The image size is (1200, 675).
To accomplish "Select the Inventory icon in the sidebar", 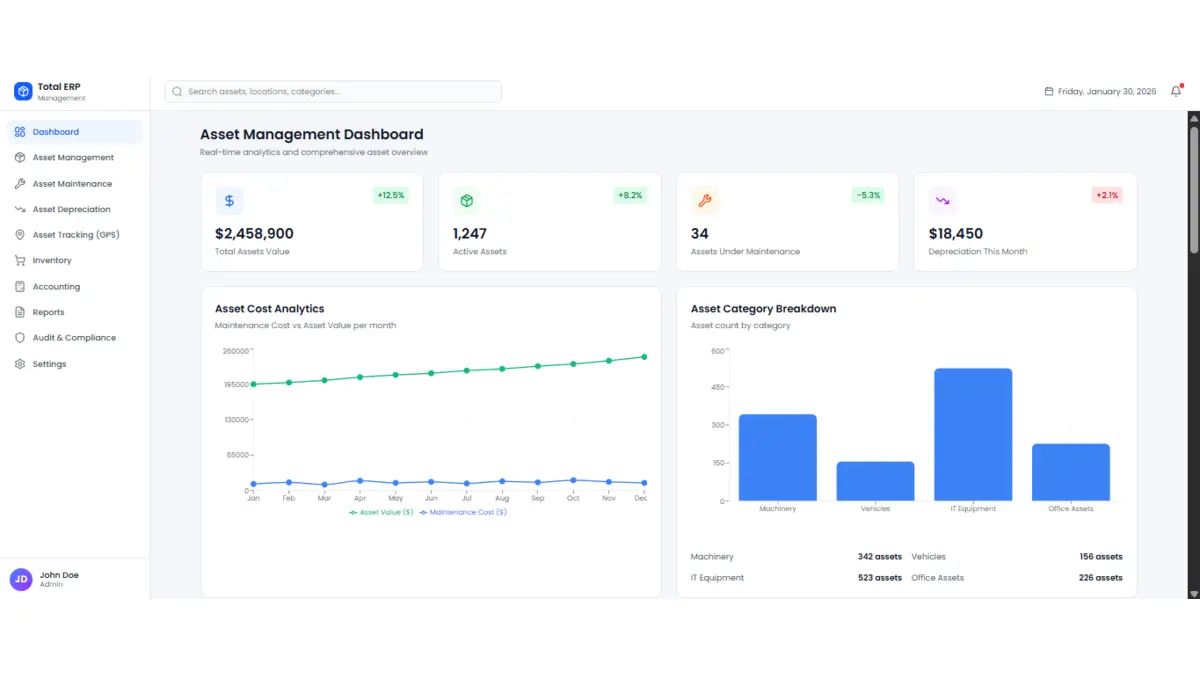I will (x=19, y=260).
